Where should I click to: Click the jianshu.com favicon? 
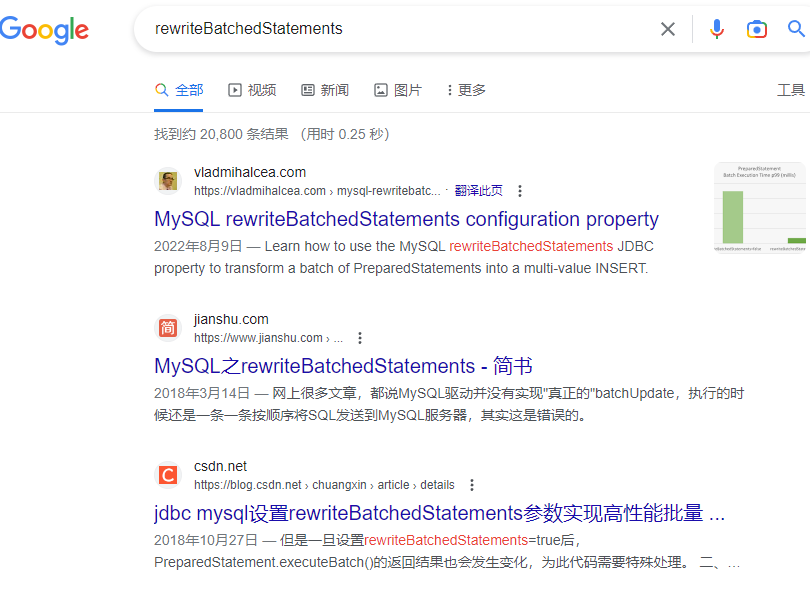[x=166, y=327]
